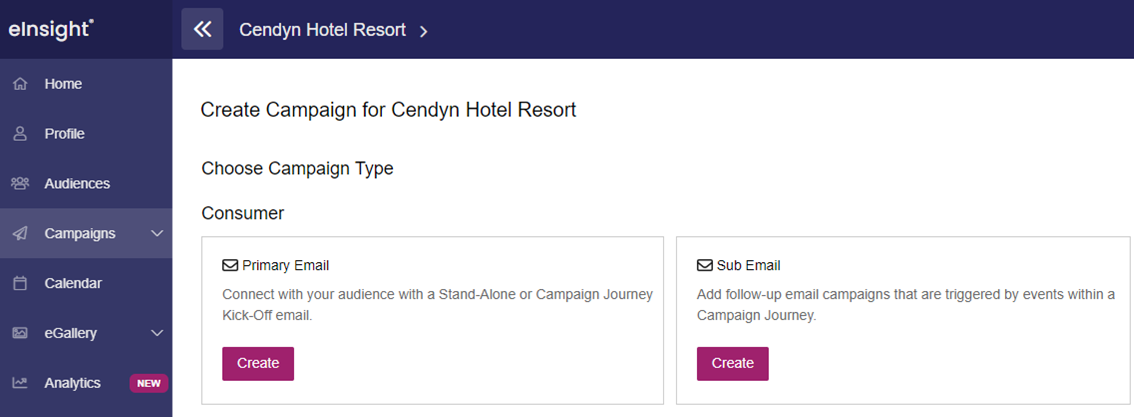Expand the Campaigns menu chevron
The width and height of the screenshot is (1134, 417).
(157, 233)
